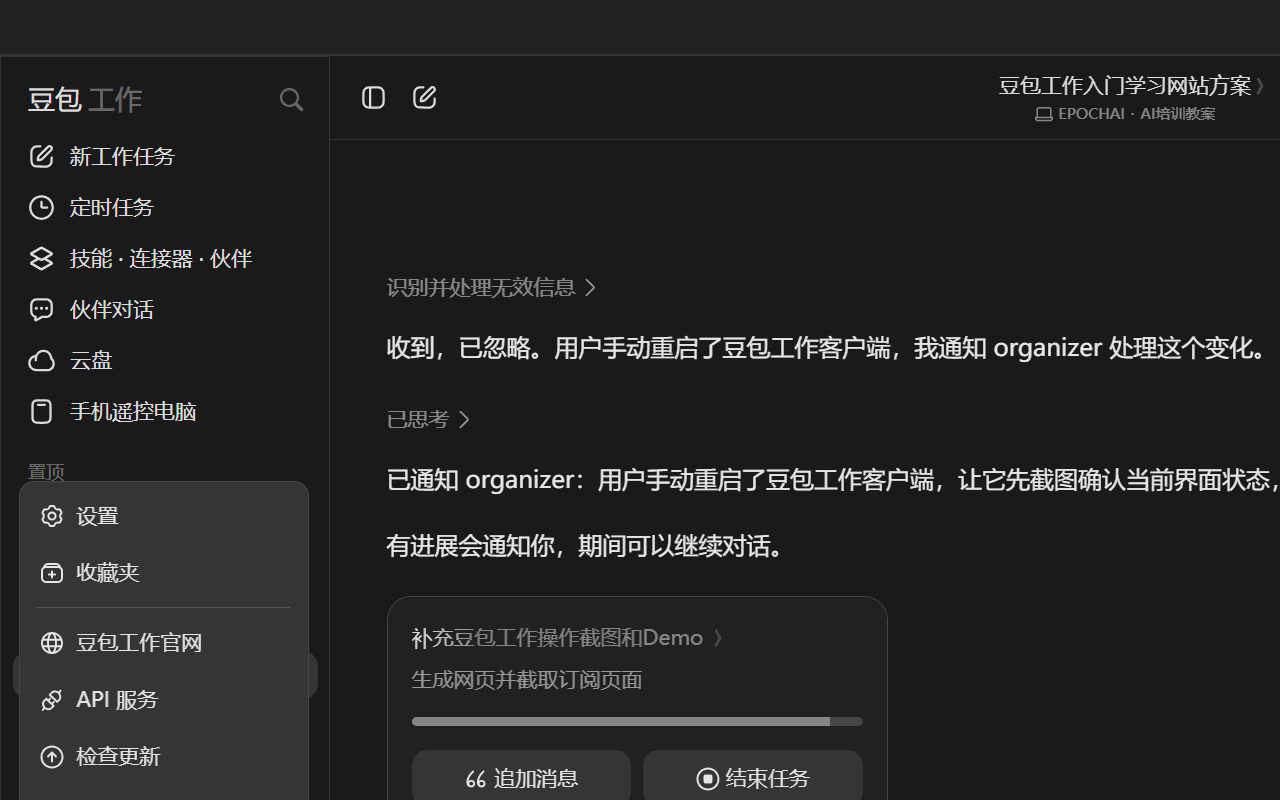Select 豆包工作官网 from the popup menu
The width and height of the screenshot is (1280, 800).
click(x=164, y=643)
